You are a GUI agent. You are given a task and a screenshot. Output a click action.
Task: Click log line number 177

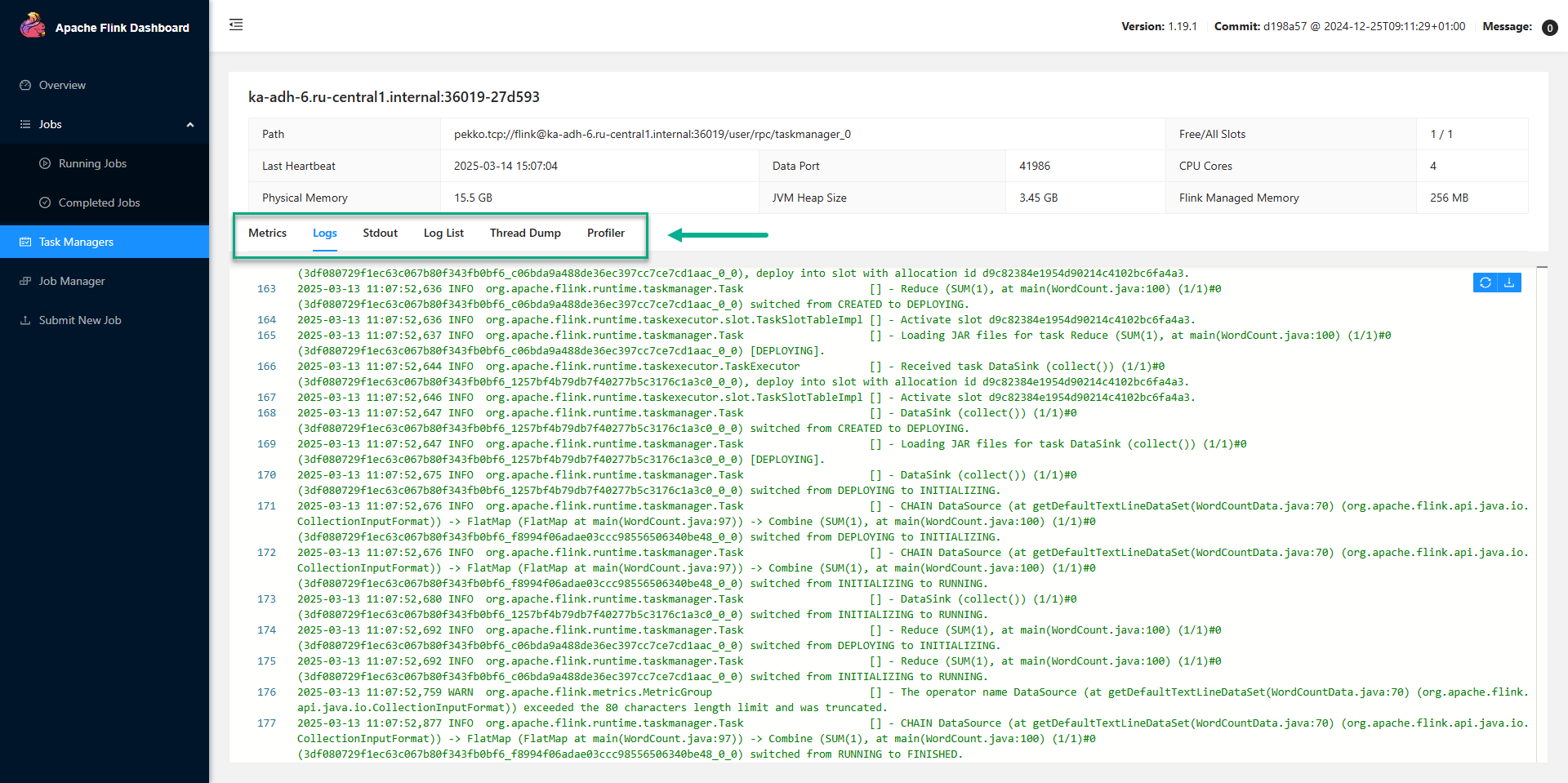click(266, 723)
